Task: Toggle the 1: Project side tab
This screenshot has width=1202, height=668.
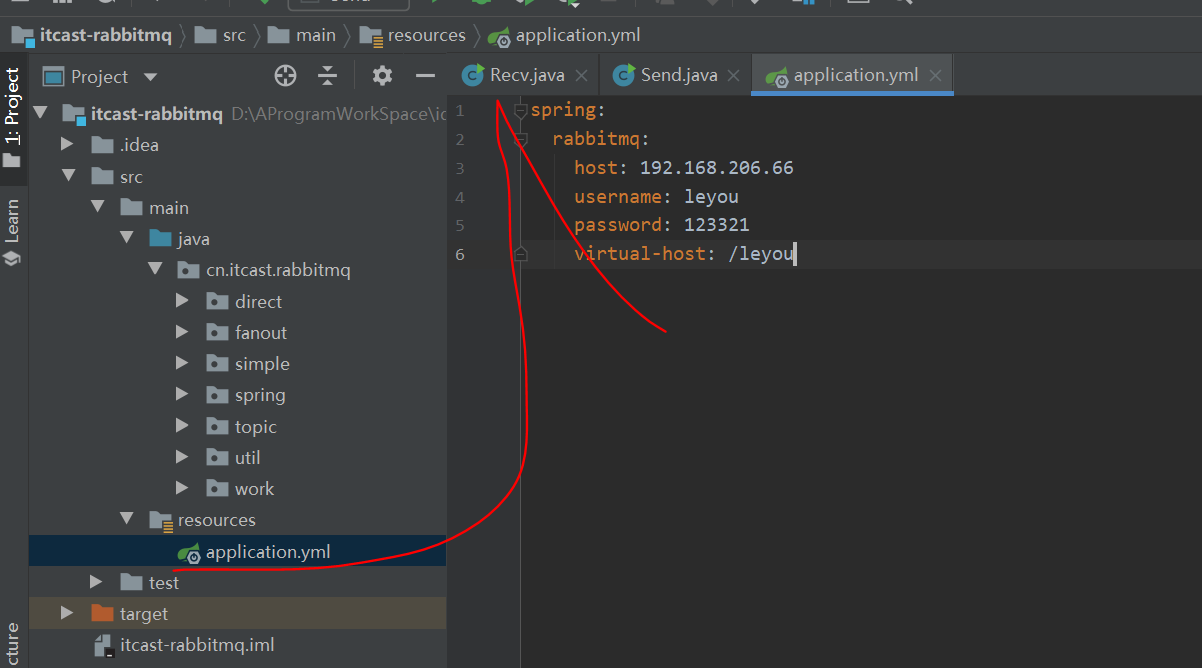Action: point(12,118)
